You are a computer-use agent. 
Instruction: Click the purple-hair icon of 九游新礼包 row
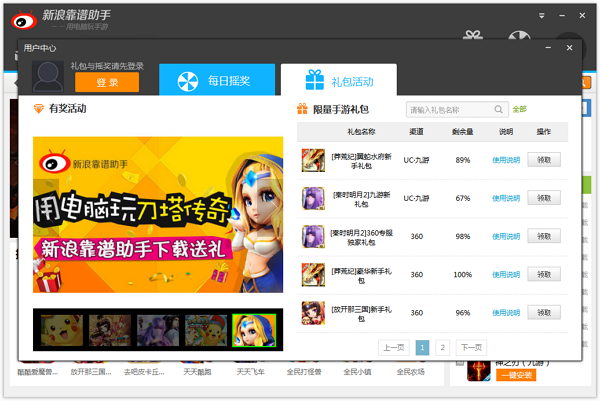pos(313,198)
